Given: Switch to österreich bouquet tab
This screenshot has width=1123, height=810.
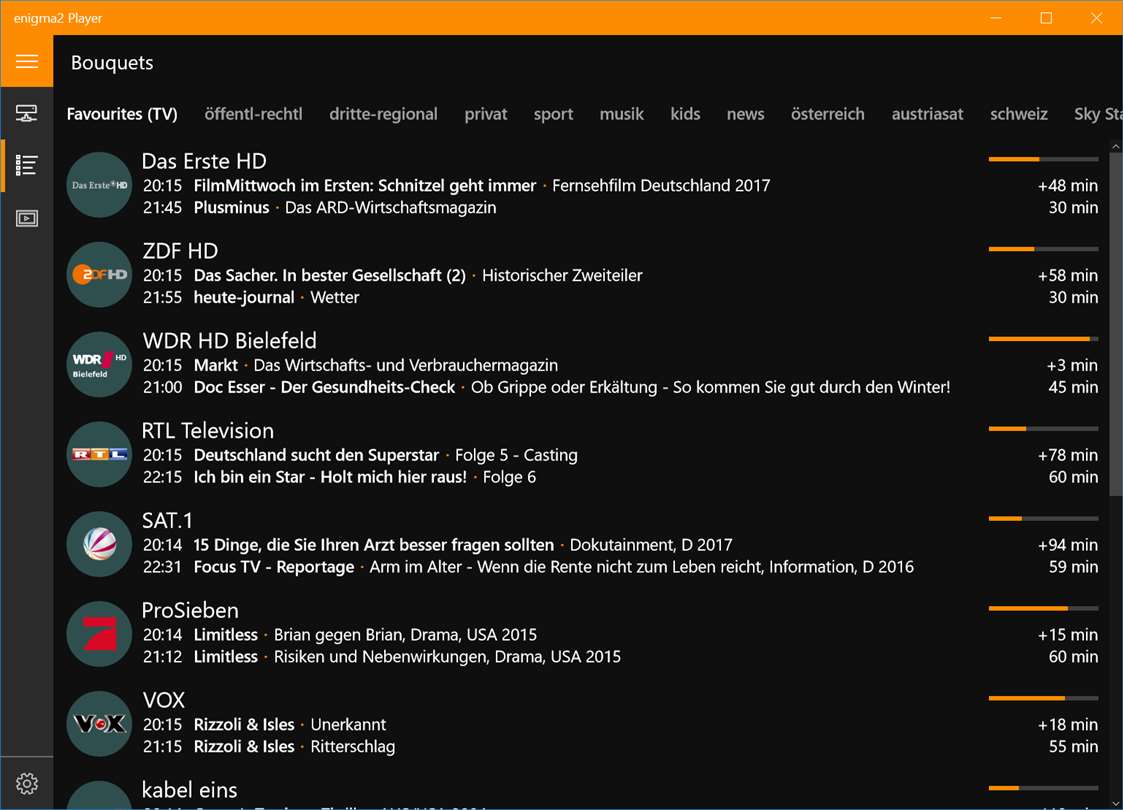Looking at the screenshot, I should (x=827, y=114).
